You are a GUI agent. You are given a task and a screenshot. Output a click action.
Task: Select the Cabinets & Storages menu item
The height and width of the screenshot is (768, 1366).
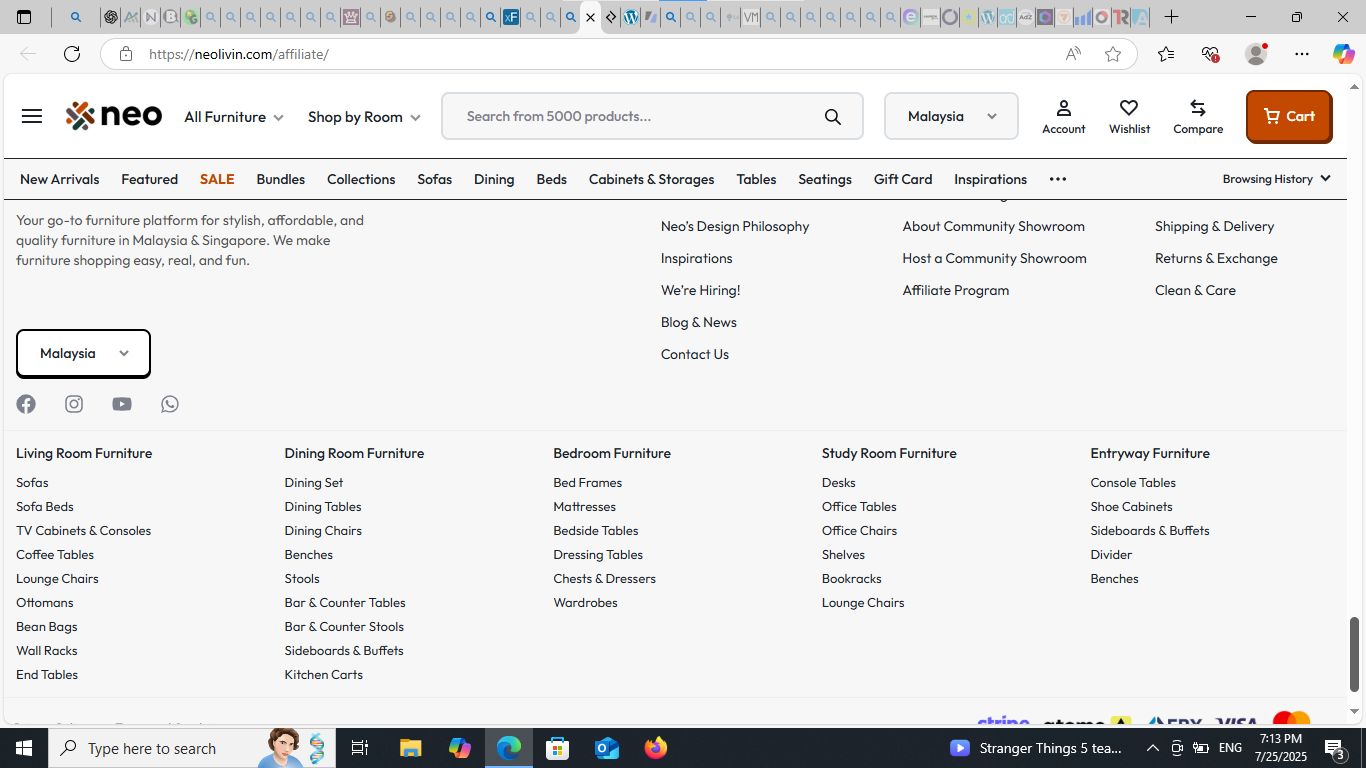click(x=651, y=179)
